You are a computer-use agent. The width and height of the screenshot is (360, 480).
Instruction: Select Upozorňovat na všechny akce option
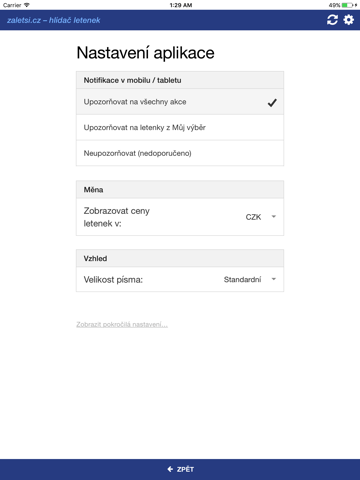pos(180,102)
